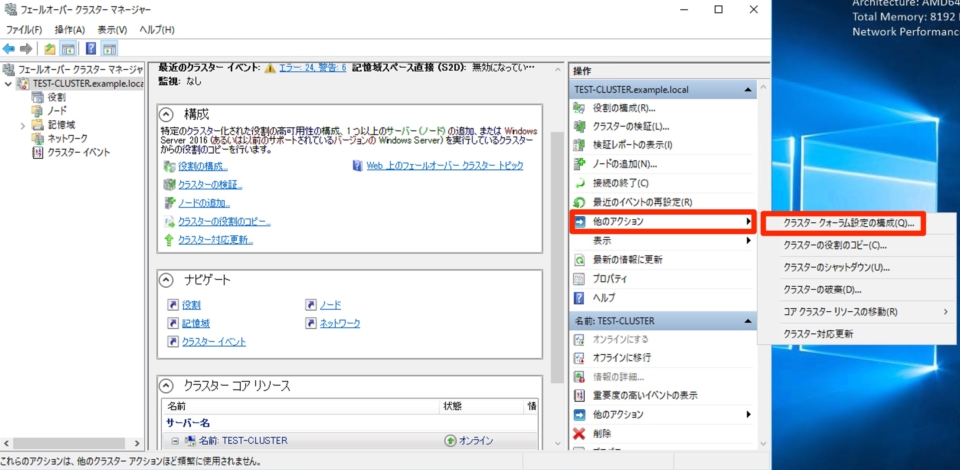Collapse the TEST-CLUSTER.example.local tree node
Screen dimensions: 960x470
pos(8,83)
